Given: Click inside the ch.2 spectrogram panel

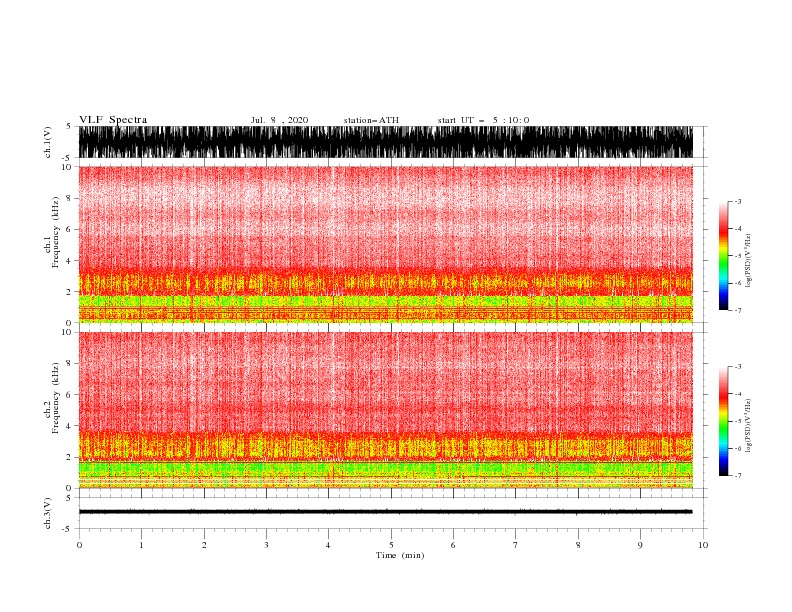Looking at the screenshot, I should tap(385, 410).
